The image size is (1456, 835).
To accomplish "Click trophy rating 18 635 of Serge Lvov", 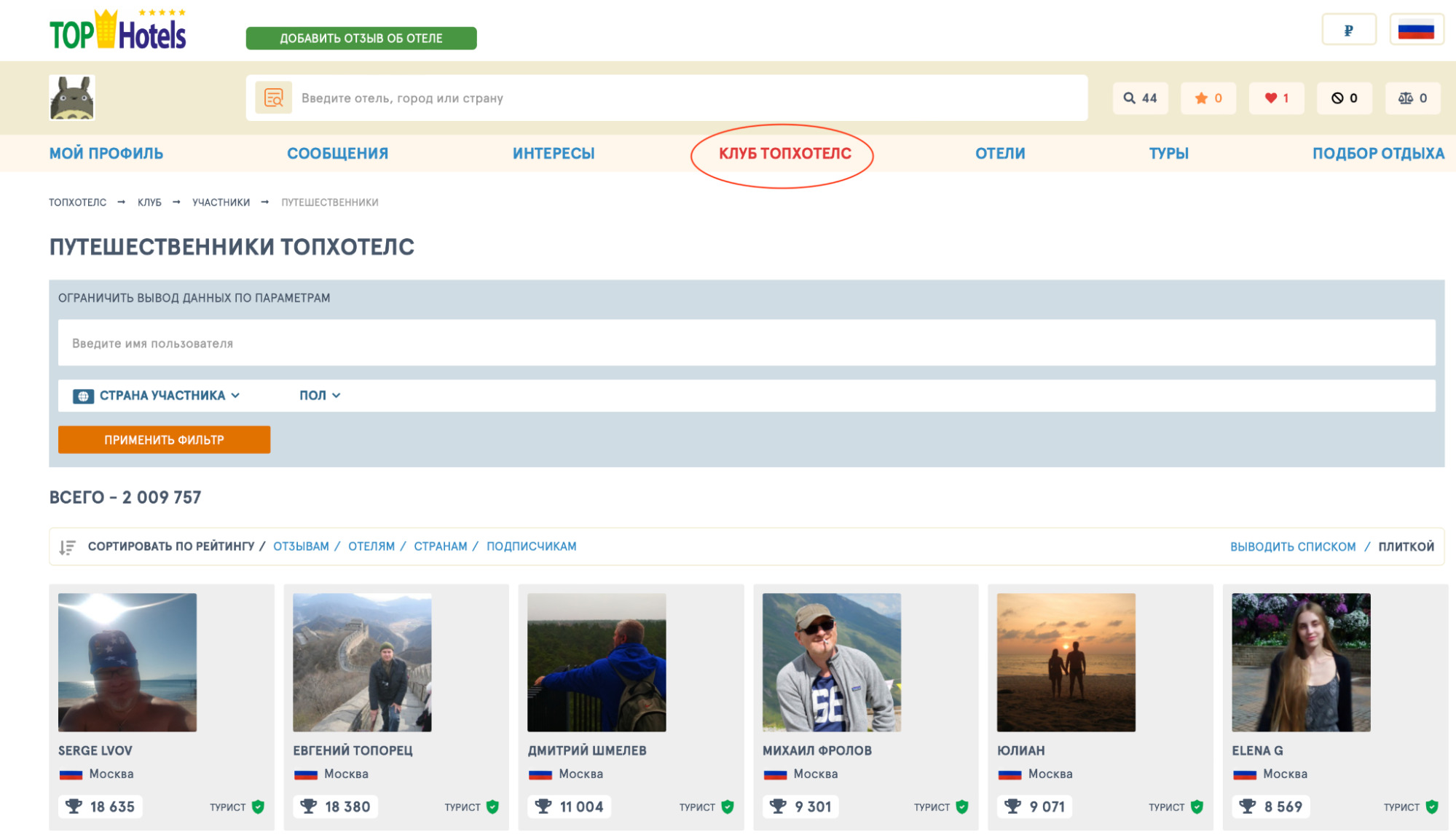I will (101, 807).
